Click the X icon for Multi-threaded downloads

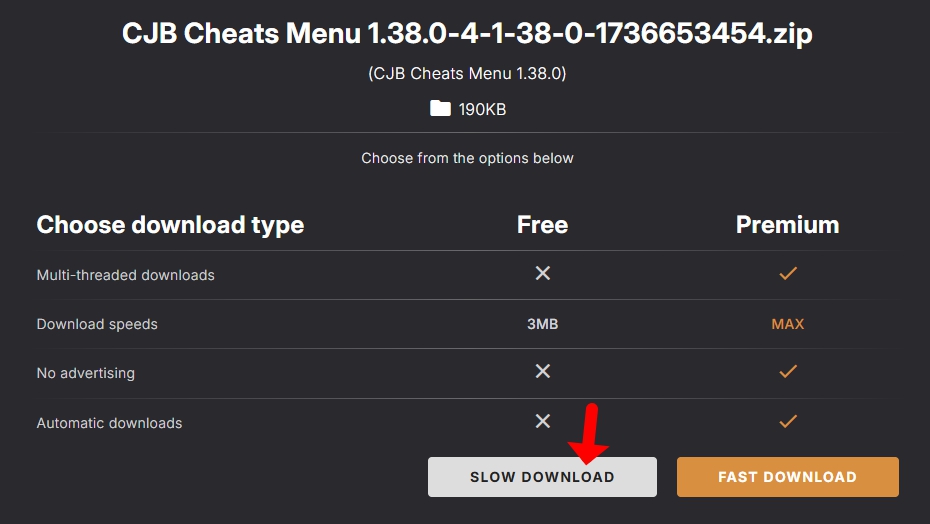543,273
